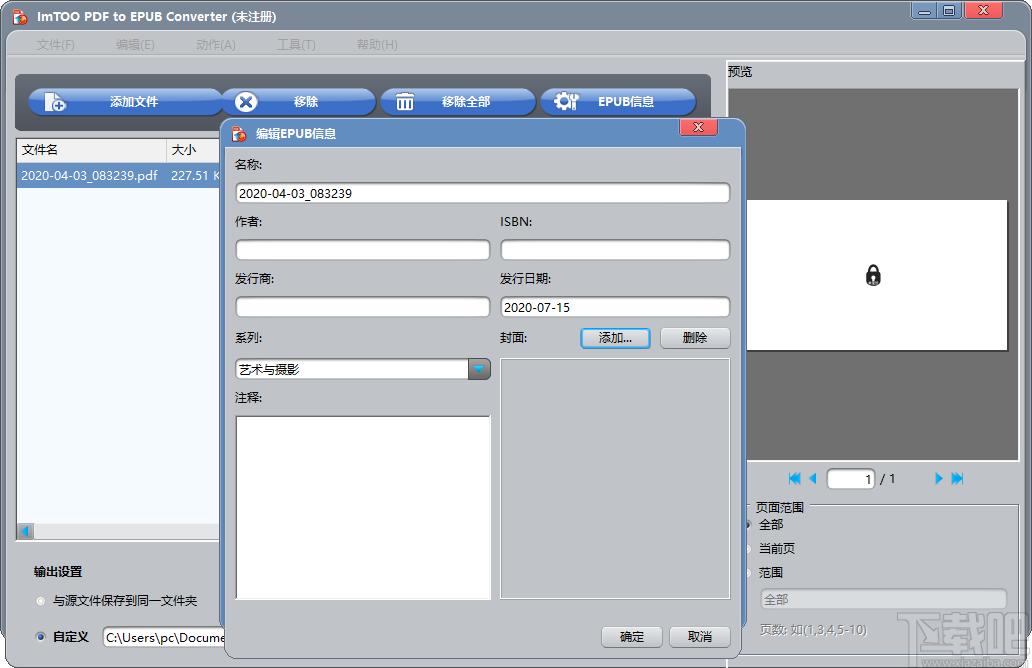Click the dialog icon beside 编辑EPUB信息
1032x668 pixels.
tap(240, 134)
